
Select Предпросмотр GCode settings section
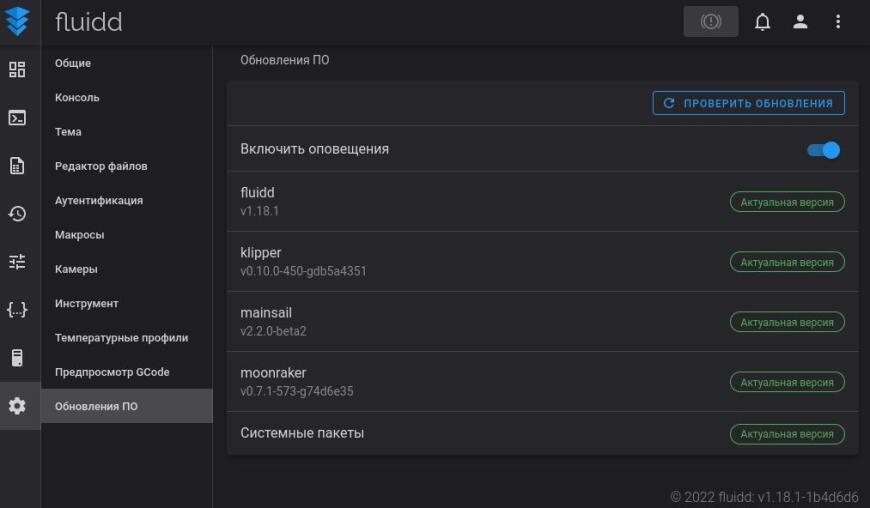(127, 373)
